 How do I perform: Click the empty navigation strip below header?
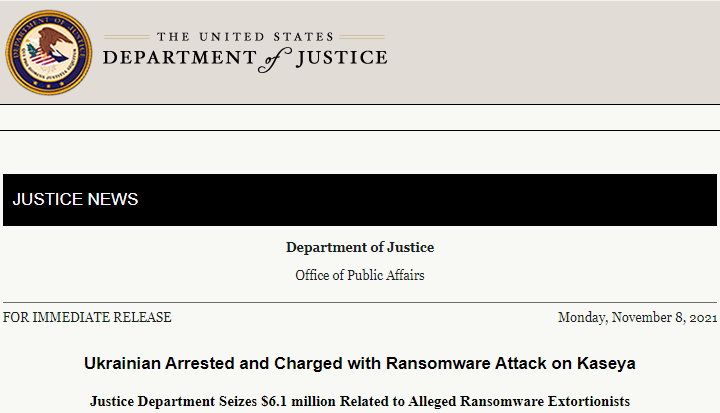360,118
